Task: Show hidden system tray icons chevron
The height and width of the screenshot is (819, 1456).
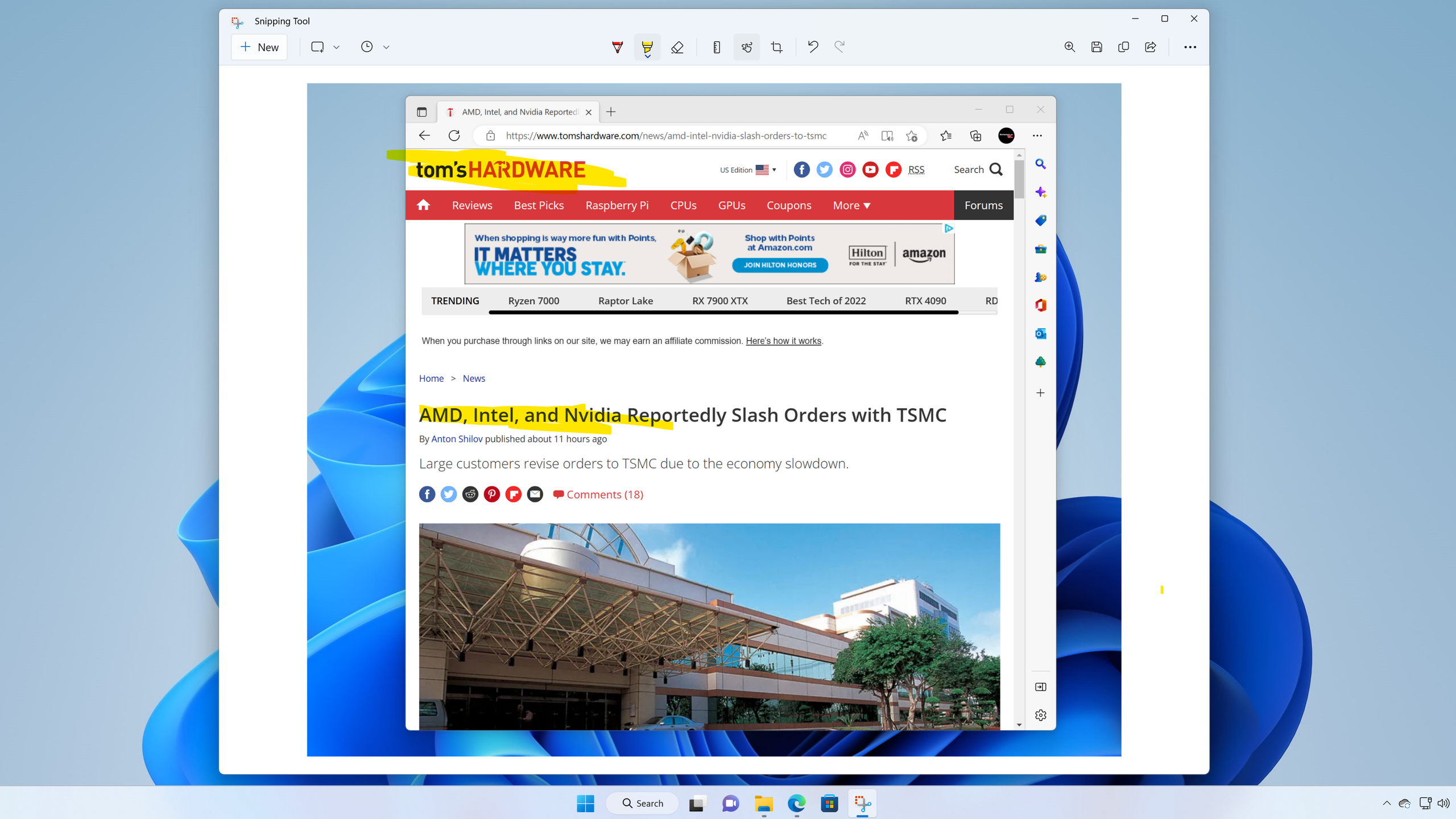Action: [1387, 803]
